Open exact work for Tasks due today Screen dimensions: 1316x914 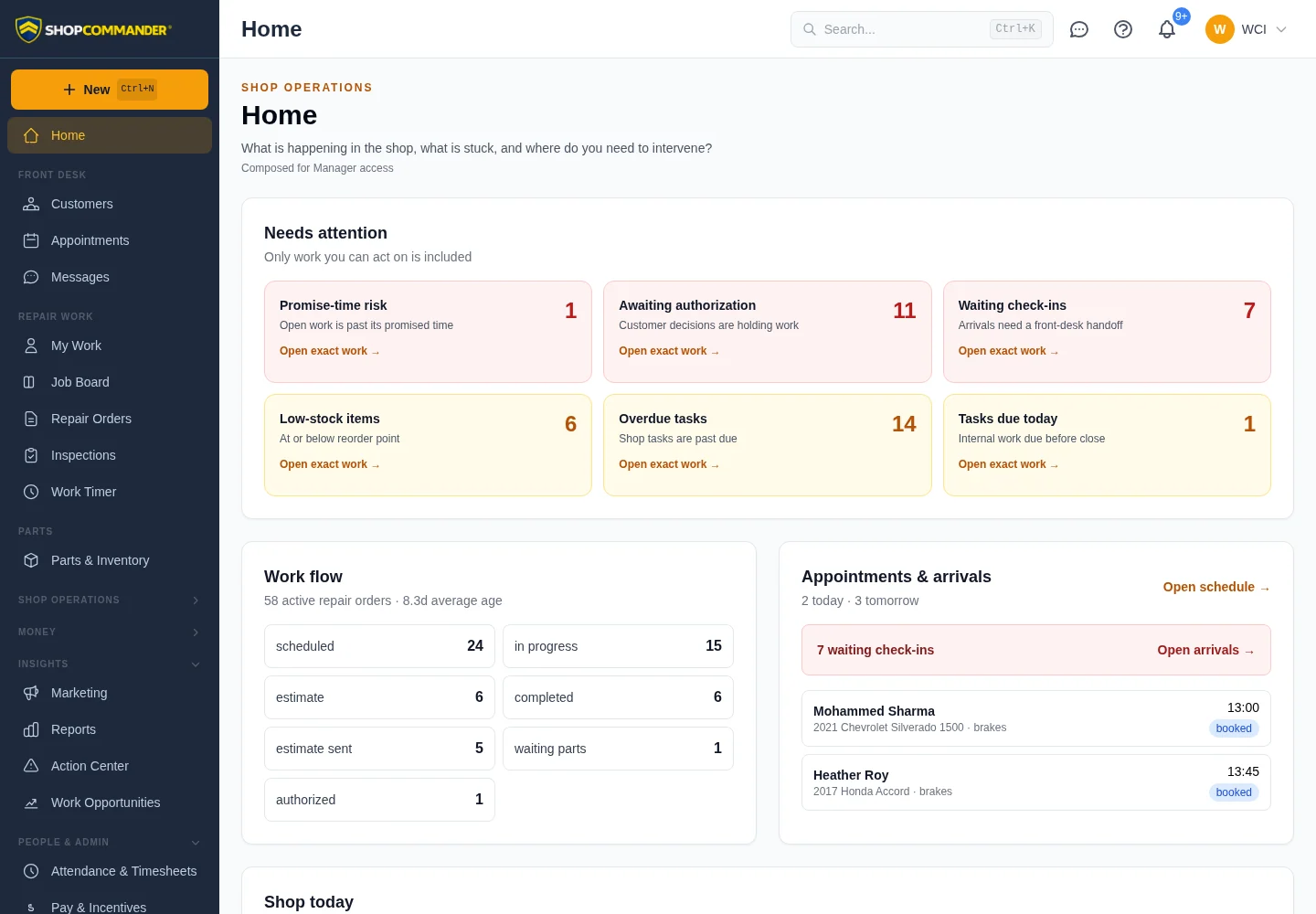[1008, 464]
